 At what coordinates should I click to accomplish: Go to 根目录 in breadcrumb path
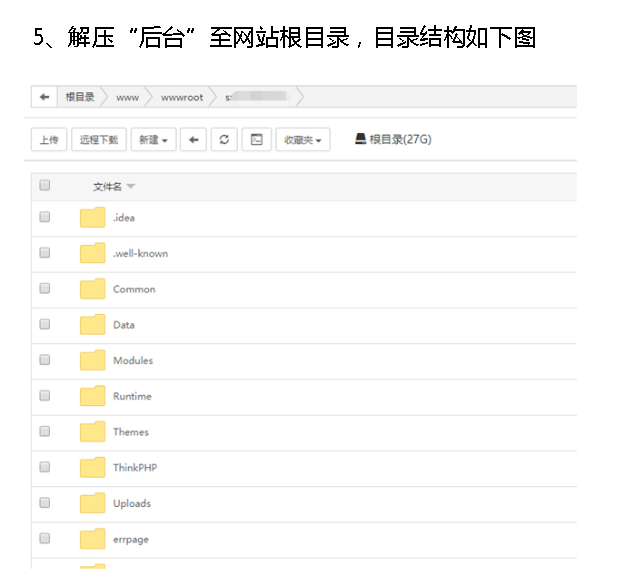[80, 97]
